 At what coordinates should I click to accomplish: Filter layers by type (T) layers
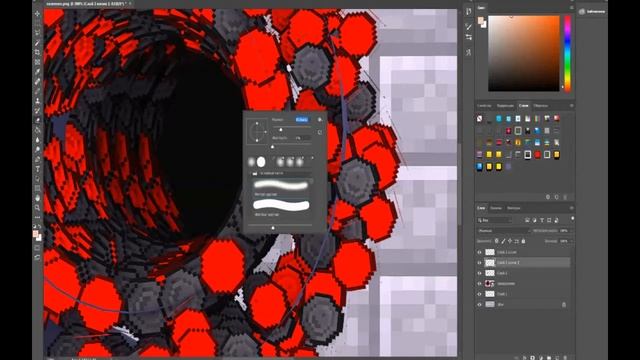[542, 220]
